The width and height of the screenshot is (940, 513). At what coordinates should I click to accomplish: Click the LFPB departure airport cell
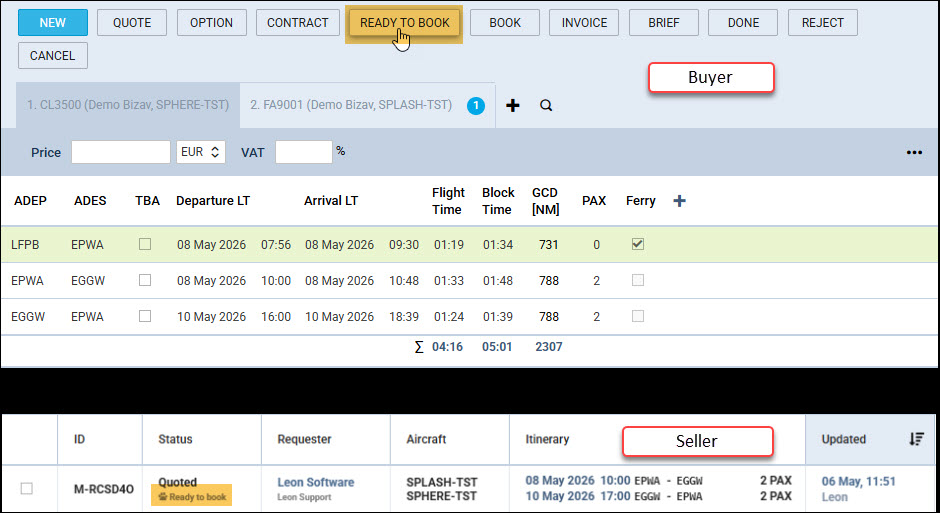[x=25, y=245]
